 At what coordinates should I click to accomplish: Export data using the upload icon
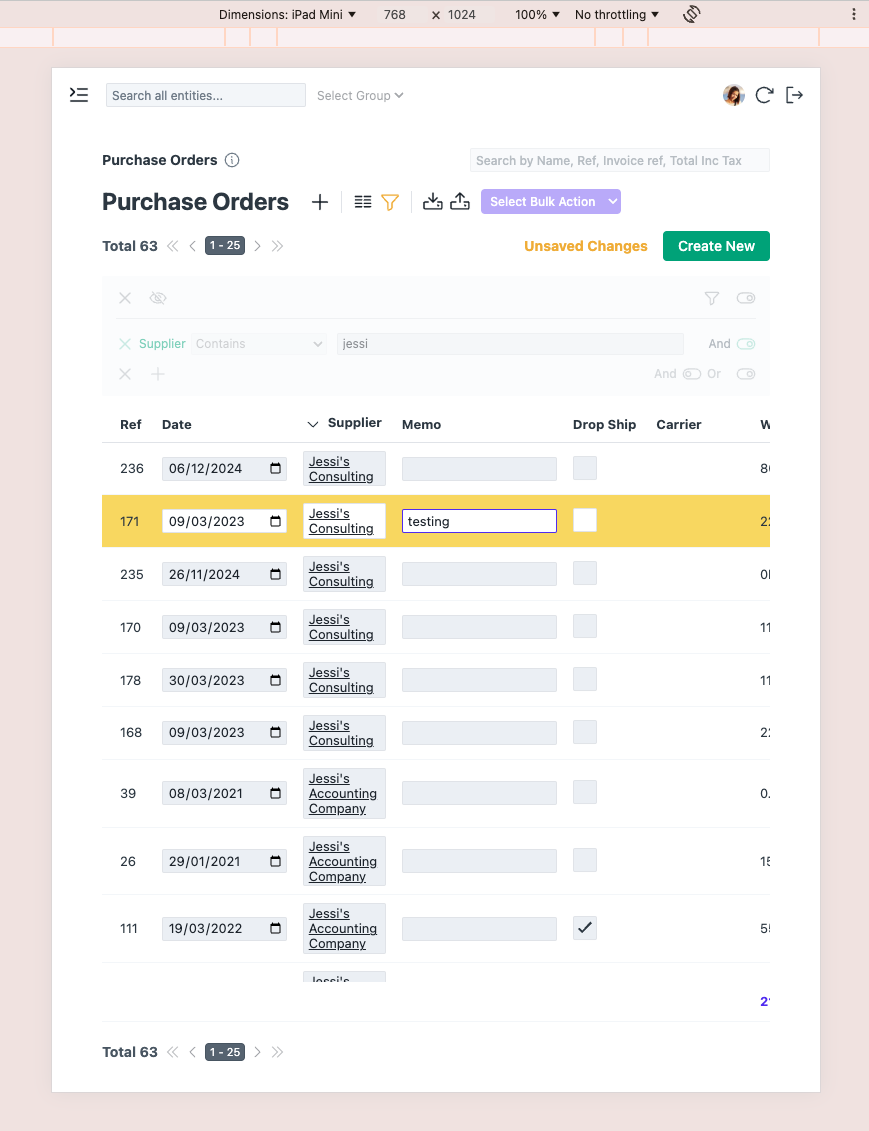click(x=460, y=201)
